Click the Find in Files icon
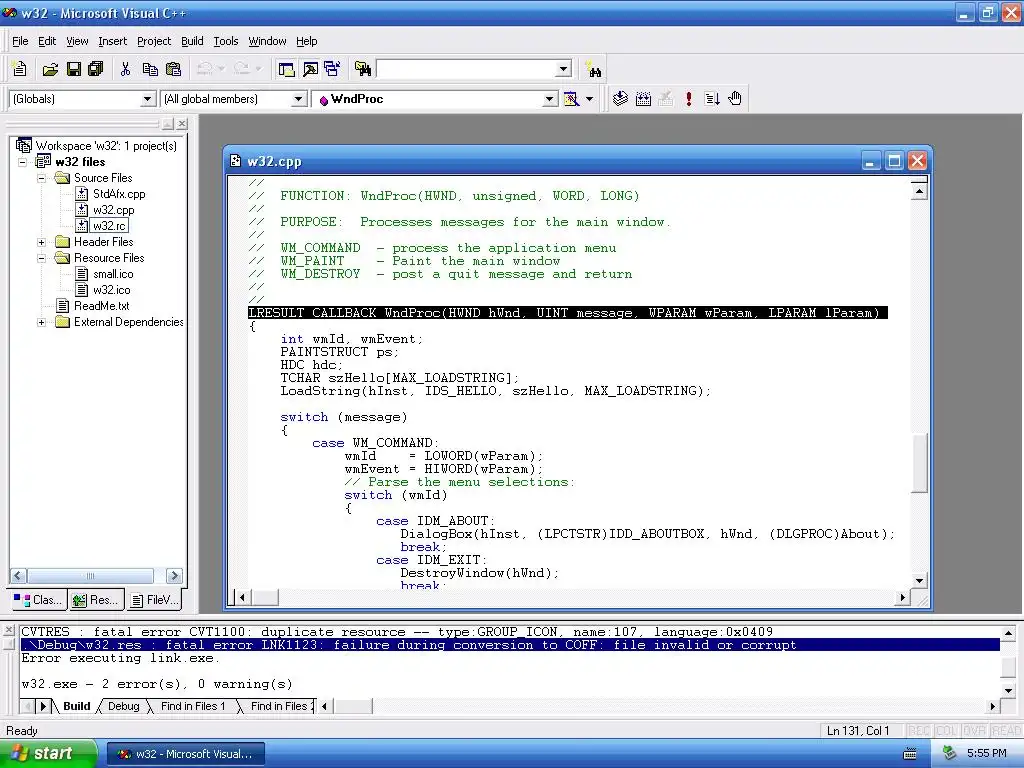The width and height of the screenshot is (1024, 768). (x=362, y=69)
